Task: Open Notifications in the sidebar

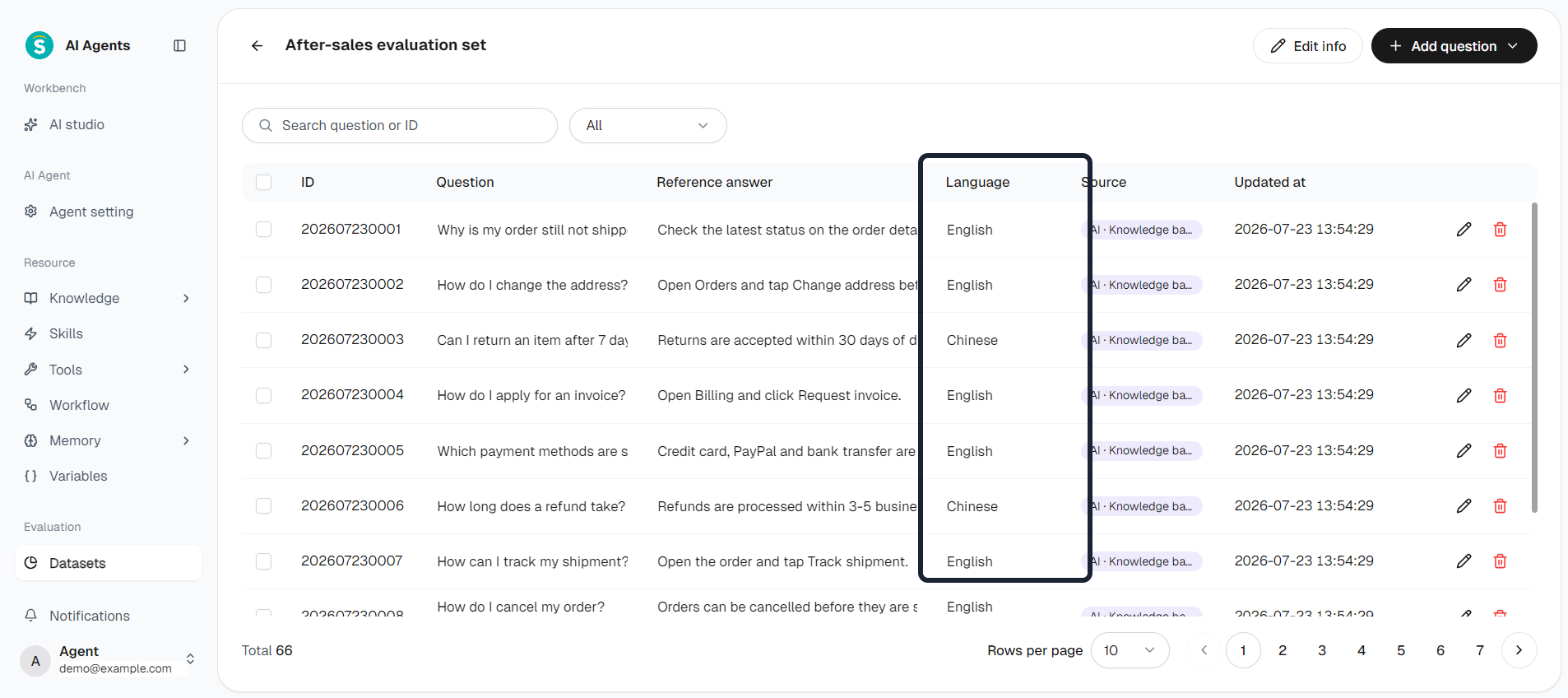Action: pos(108,616)
